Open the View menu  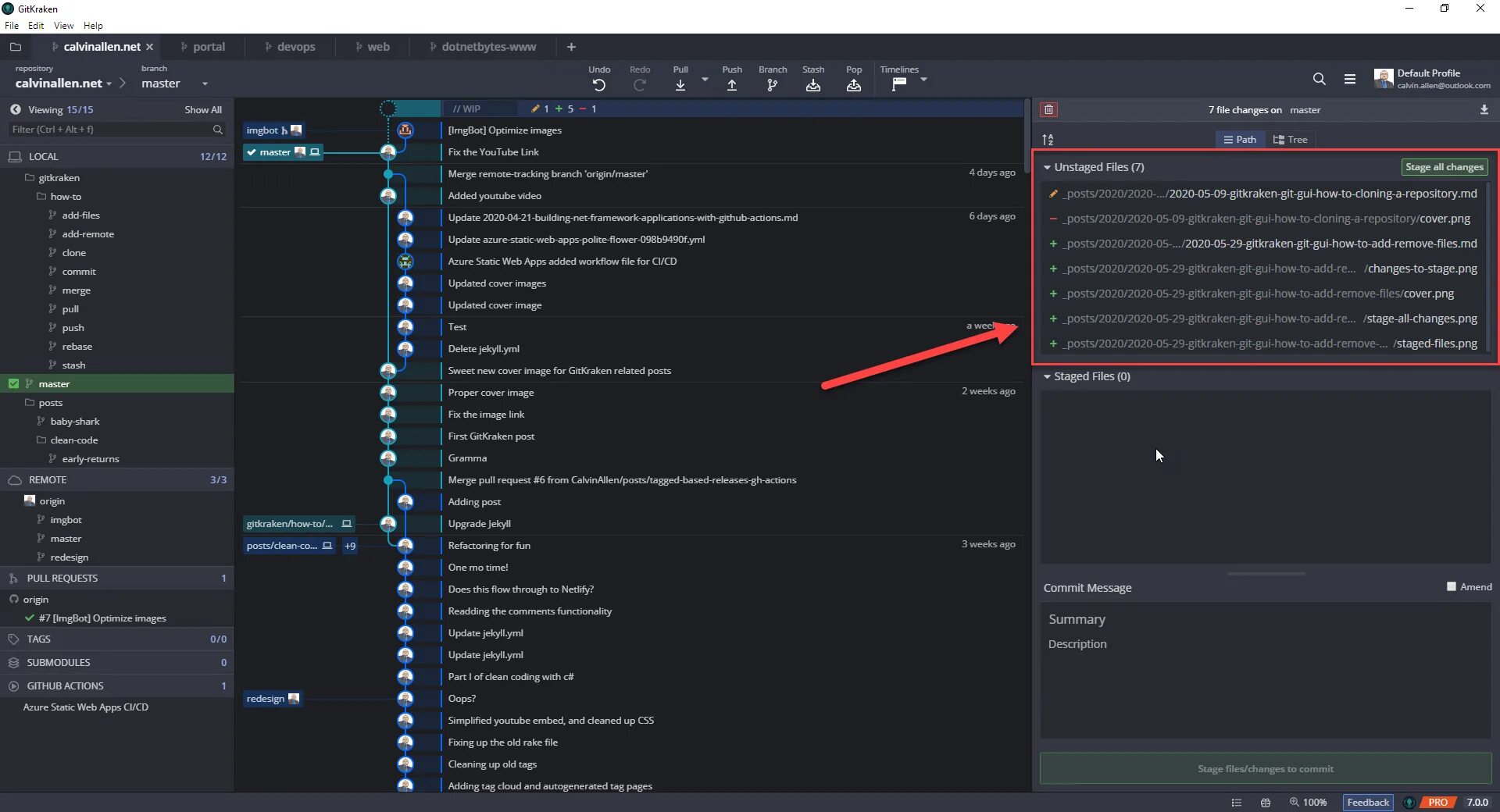63,26
